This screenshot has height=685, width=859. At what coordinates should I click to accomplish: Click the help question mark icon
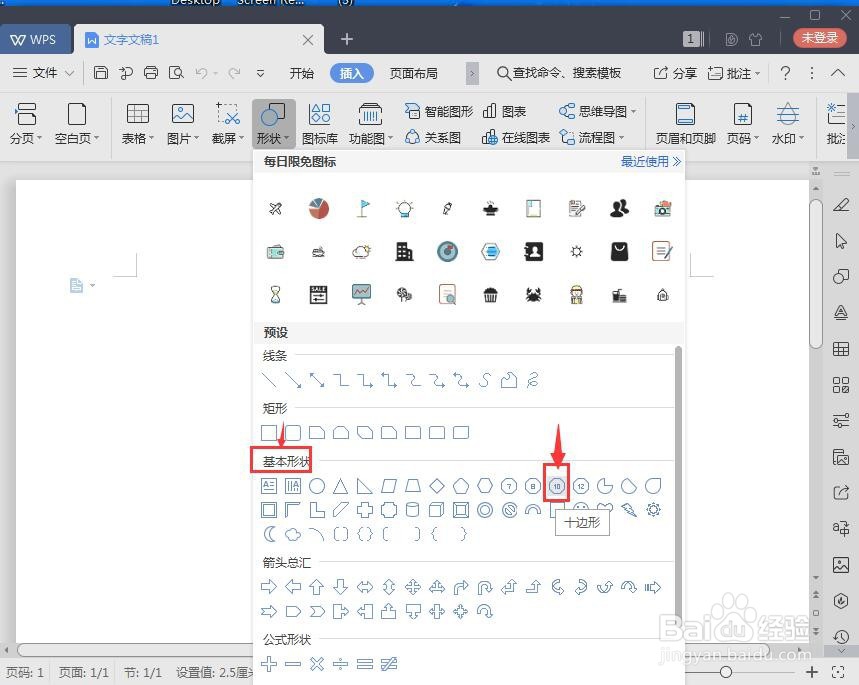[x=785, y=72]
